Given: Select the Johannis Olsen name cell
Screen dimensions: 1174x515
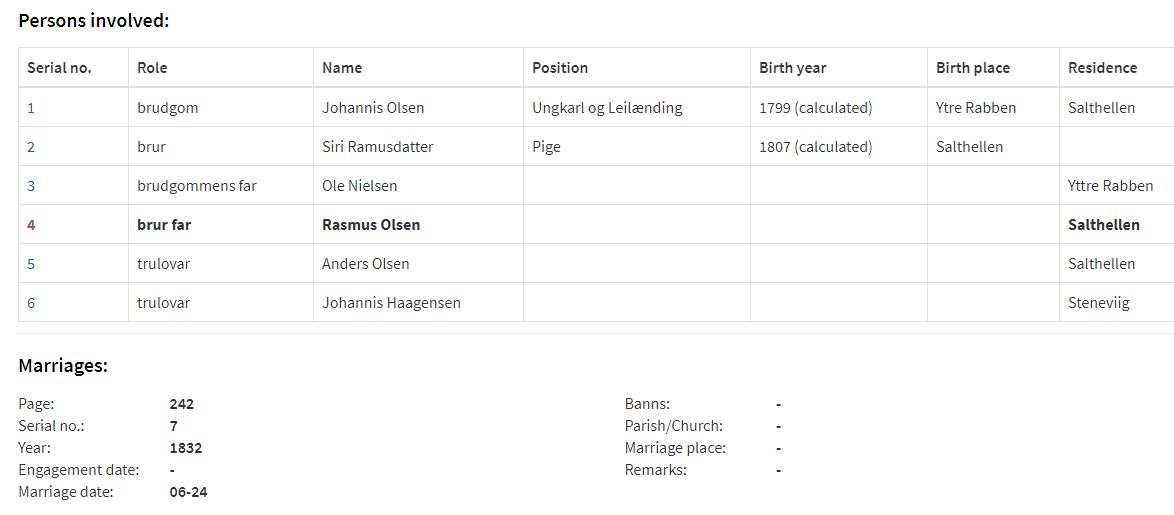Looking at the screenshot, I should [418, 107].
